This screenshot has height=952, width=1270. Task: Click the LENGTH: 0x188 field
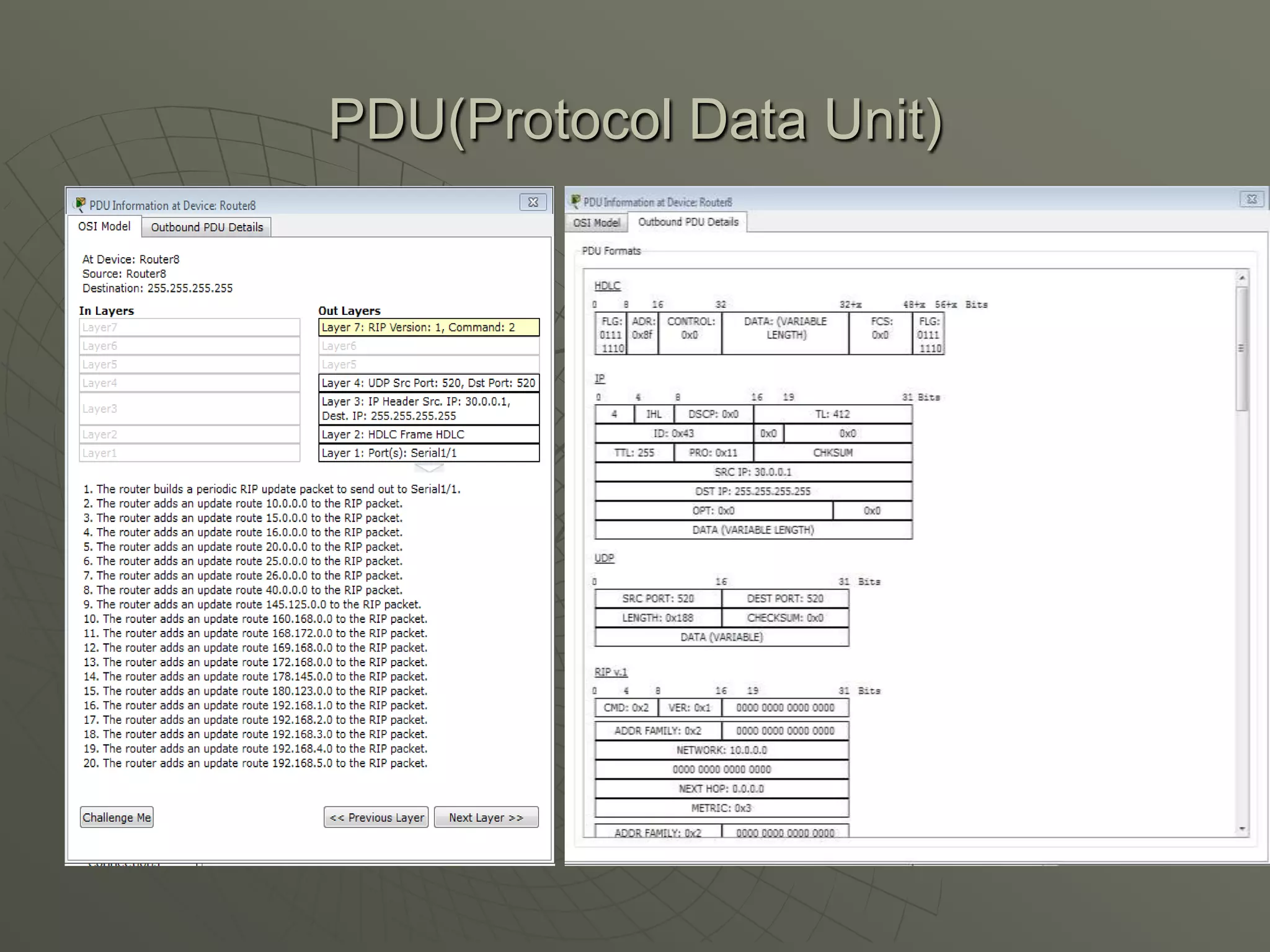[x=658, y=617]
